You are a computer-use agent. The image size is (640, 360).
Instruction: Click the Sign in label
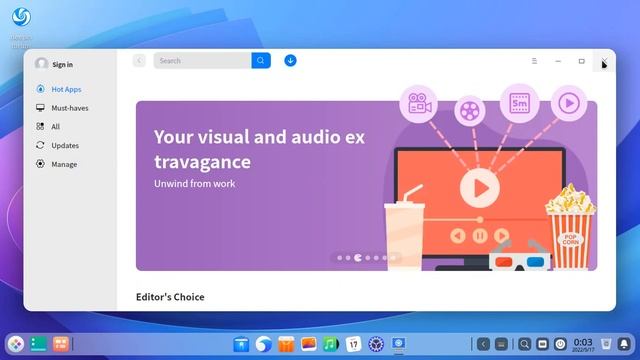coord(62,64)
